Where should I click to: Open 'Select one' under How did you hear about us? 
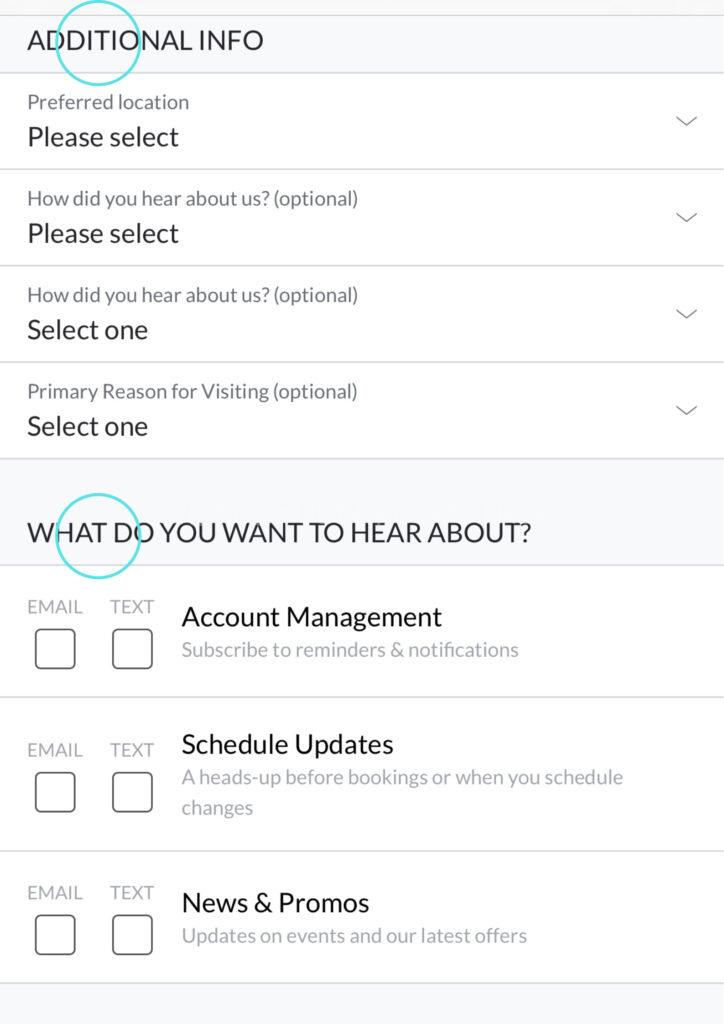[88, 330]
